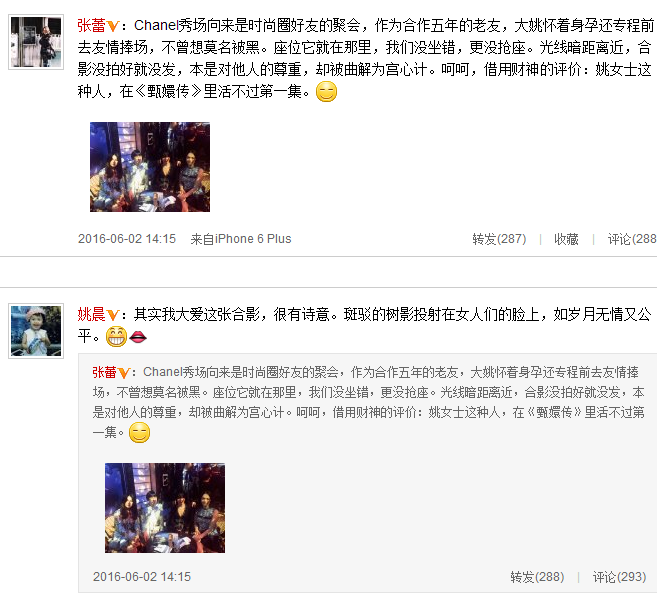The image size is (657, 596).
Task: Click the V badge in the quoted repost
Action: coord(124,373)
